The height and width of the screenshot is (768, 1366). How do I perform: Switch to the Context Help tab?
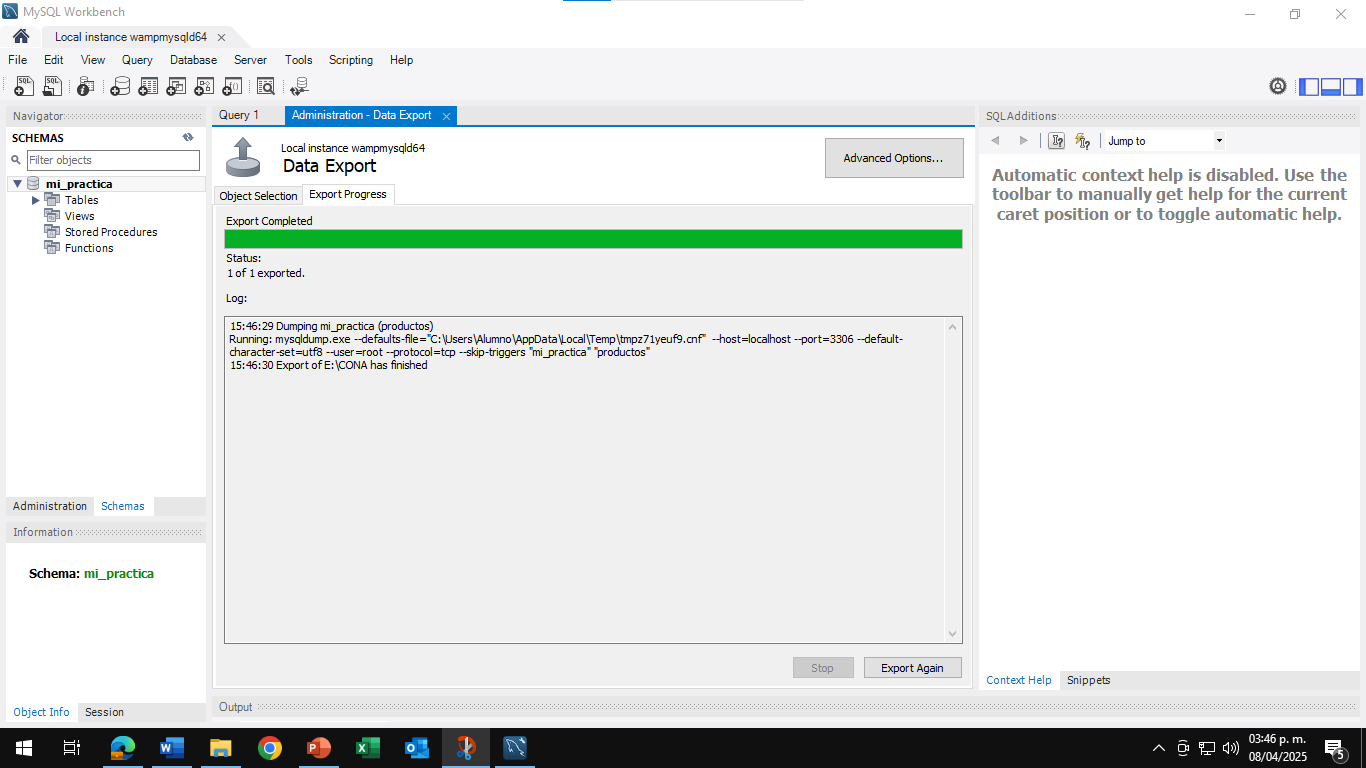coord(1019,680)
